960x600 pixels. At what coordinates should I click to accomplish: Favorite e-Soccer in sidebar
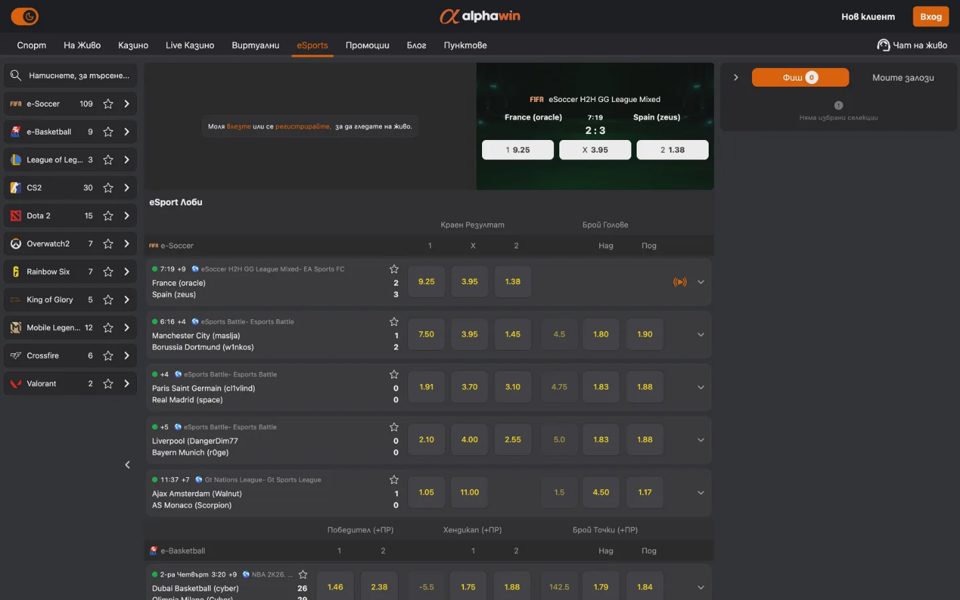[108, 104]
